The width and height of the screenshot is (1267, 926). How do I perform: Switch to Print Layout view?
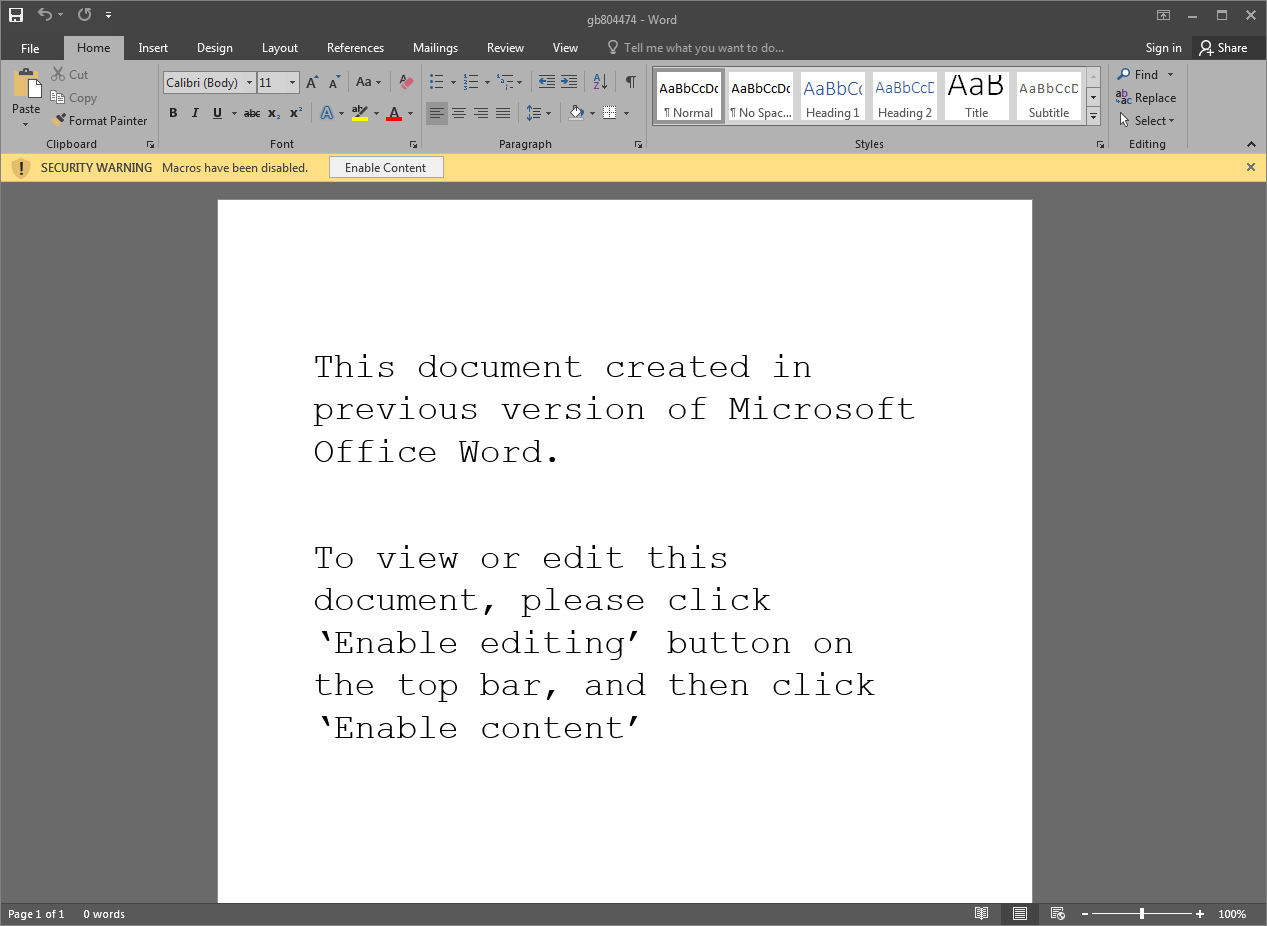(x=1020, y=914)
